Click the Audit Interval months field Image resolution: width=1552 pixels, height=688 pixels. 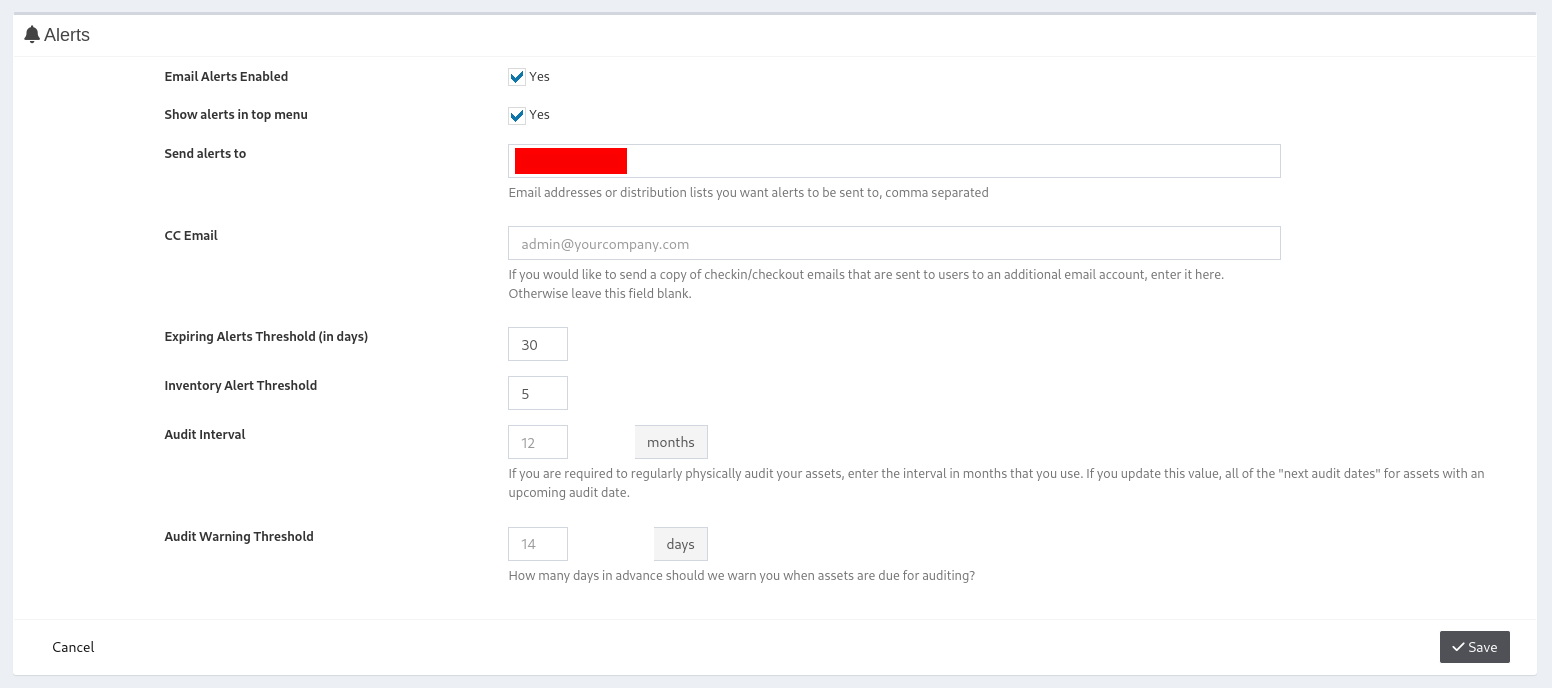pyautogui.click(x=538, y=442)
